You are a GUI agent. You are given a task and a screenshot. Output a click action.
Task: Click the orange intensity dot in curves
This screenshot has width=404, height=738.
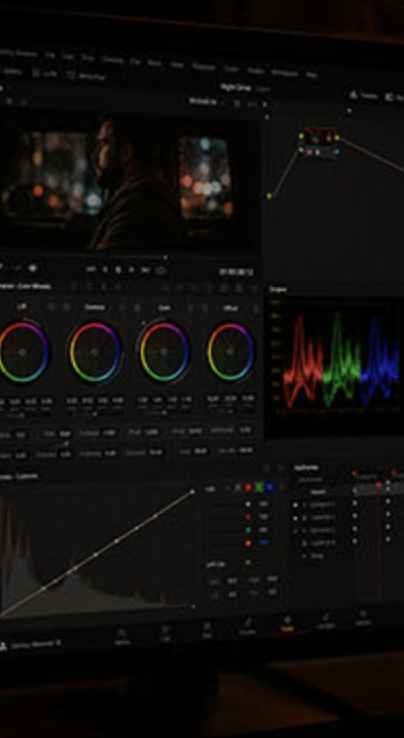tap(248, 543)
